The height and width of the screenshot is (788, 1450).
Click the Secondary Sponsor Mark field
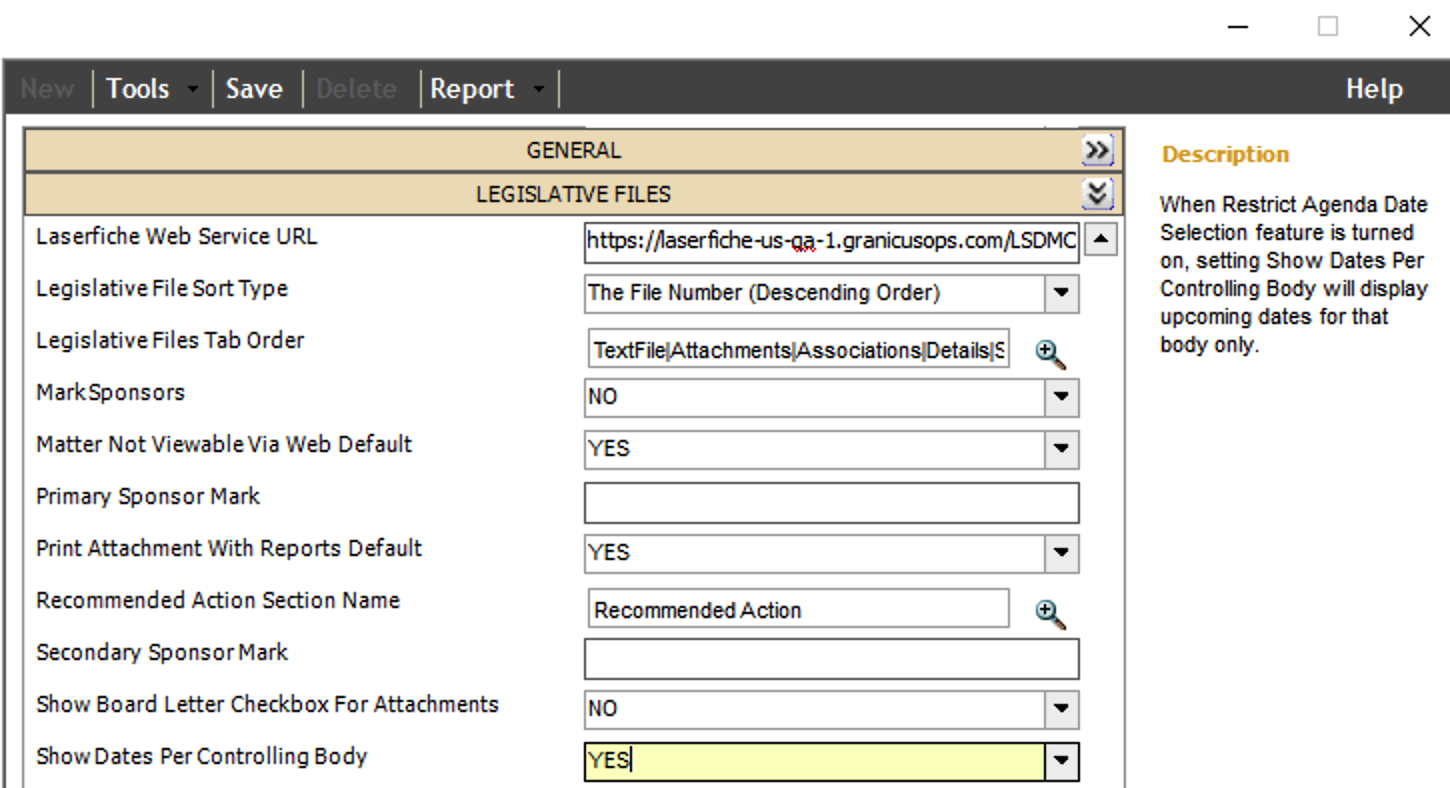pos(832,659)
